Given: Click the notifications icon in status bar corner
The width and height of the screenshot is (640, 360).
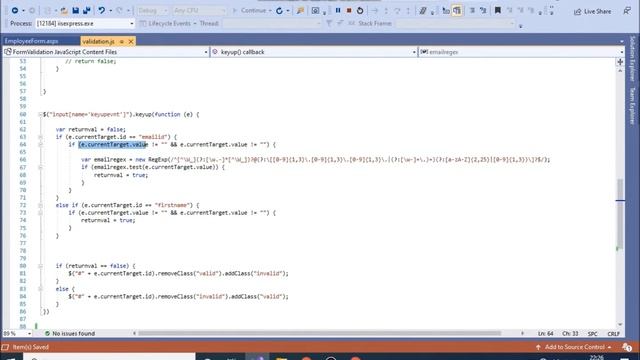Looking at the screenshot, I should tap(627, 347).
